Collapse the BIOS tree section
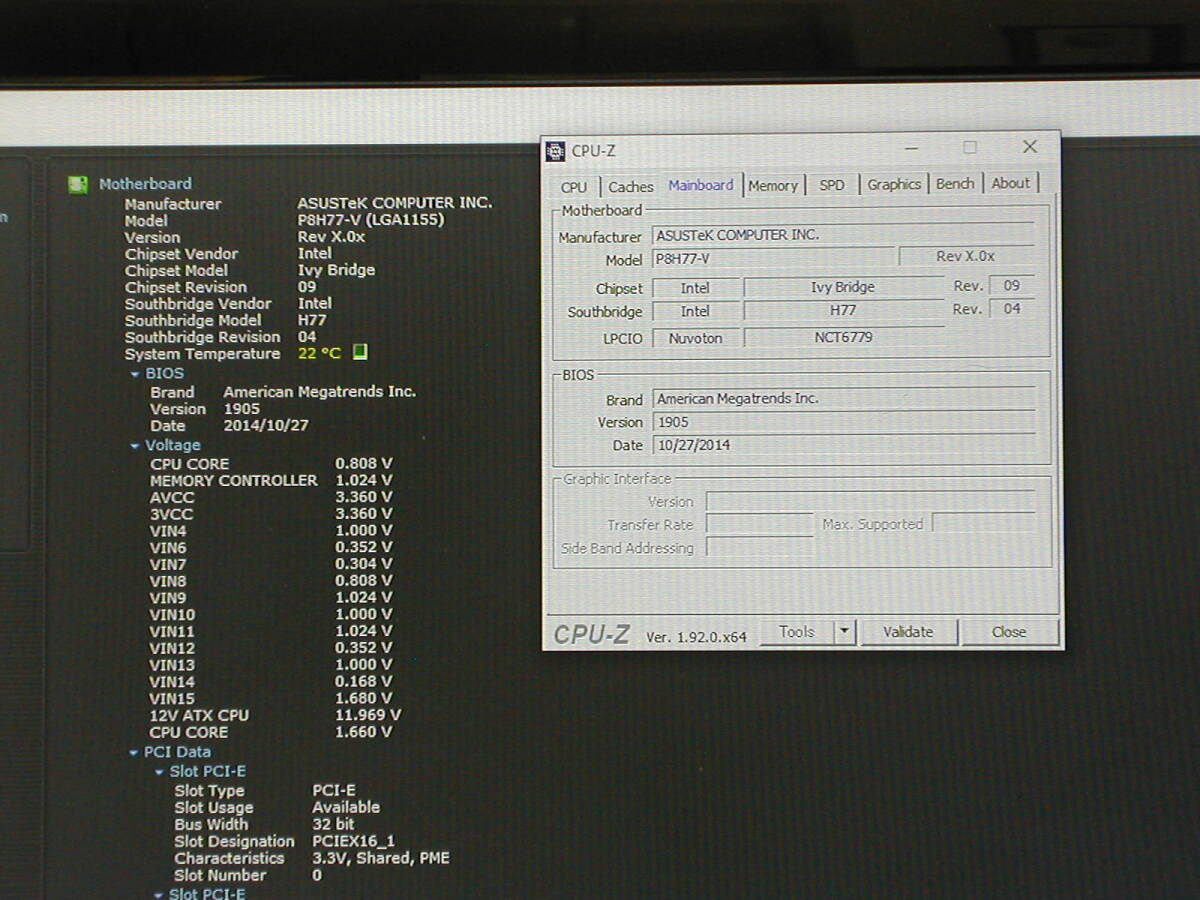This screenshot has width=1200, height=900. point(135,374)
